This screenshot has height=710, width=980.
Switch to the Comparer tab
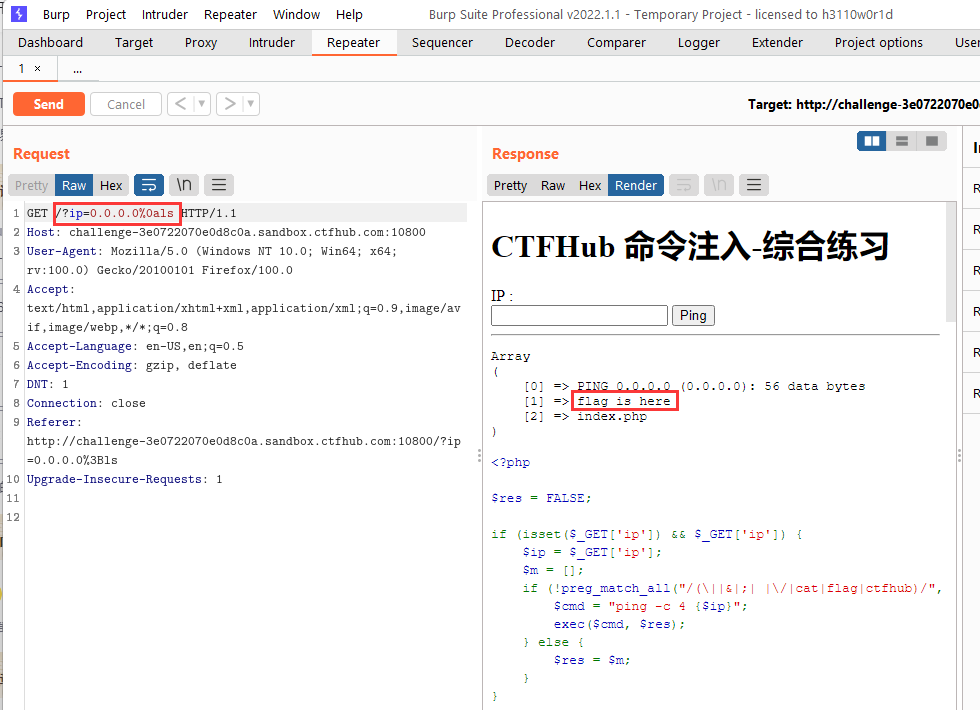coord(616,42)
